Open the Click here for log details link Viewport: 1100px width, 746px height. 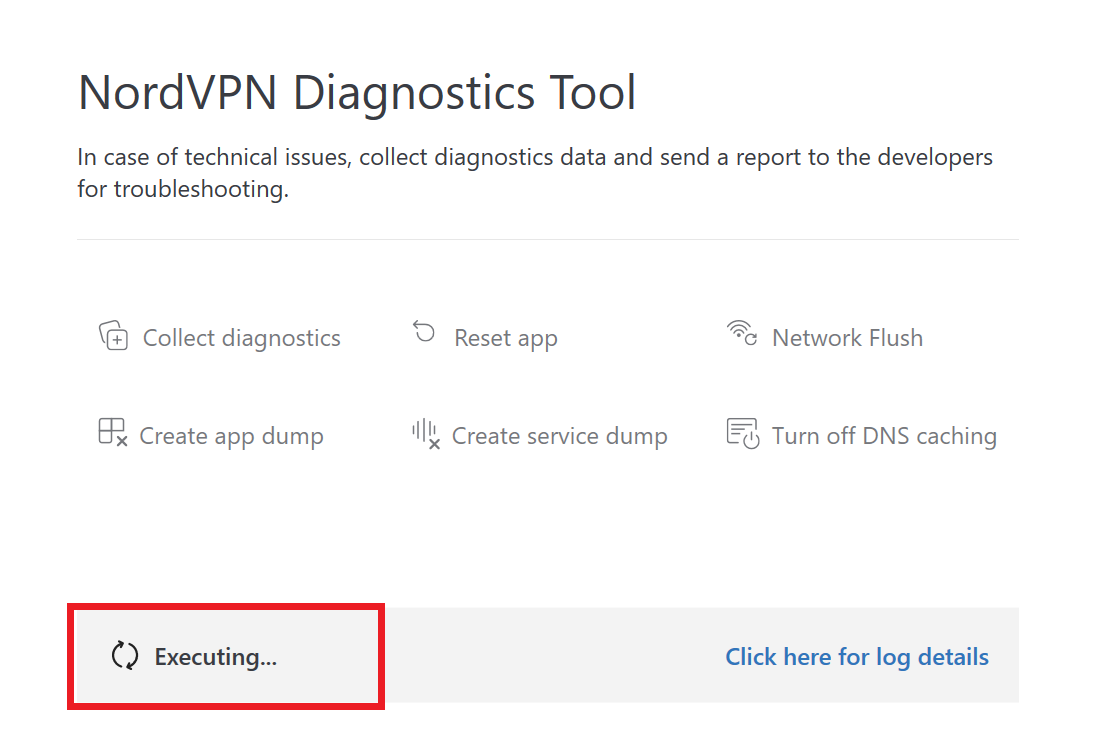click(857, 657)
